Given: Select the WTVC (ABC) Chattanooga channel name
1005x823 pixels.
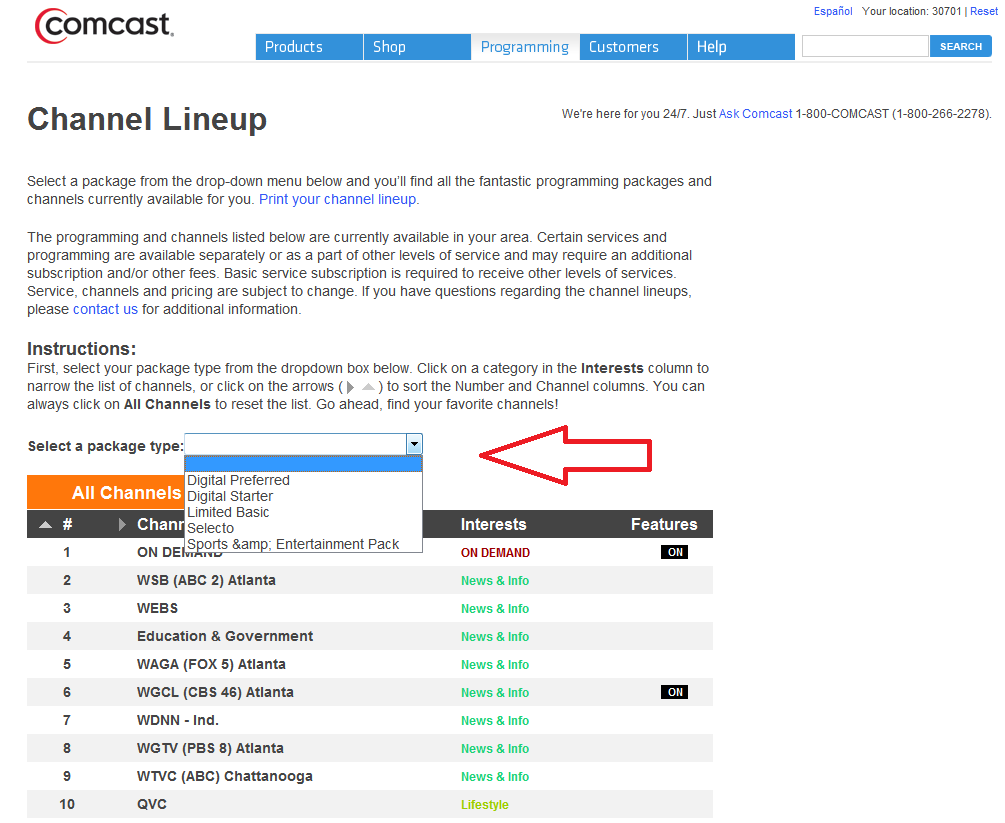Looking at the screenshot, I should [x=225, y=776].
